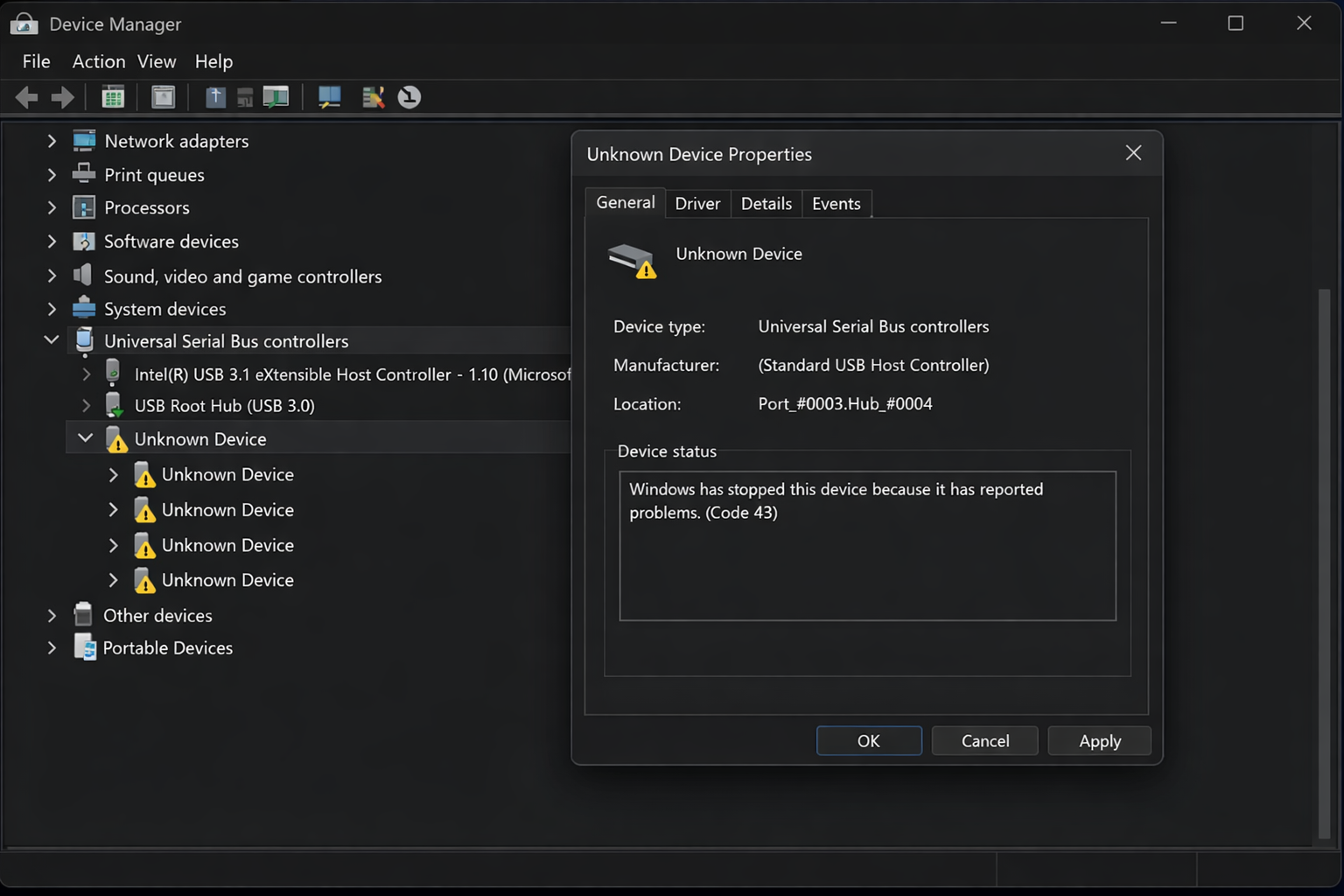The image size is (1344, 896).
Task: Click the Network adapters category icon
Action: 85,140
